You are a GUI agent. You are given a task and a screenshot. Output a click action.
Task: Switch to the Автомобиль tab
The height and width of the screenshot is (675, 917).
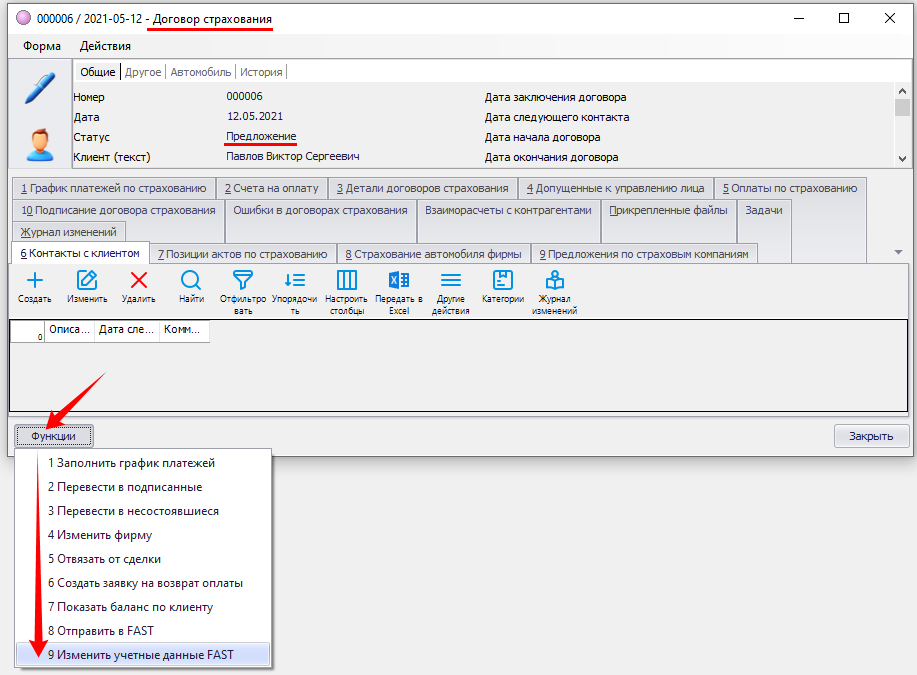tap(200, 72)
